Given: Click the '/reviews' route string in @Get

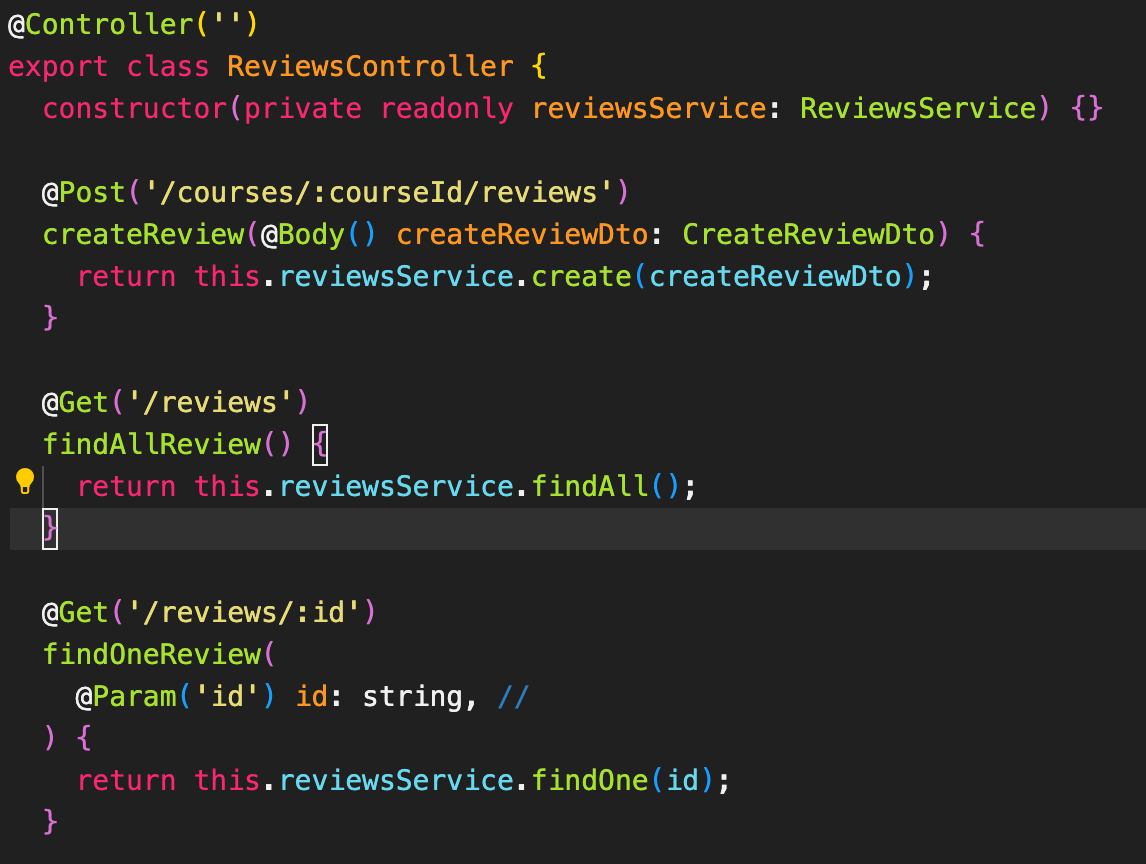Looking at the screenshot, I should click(x=210, y=403).
